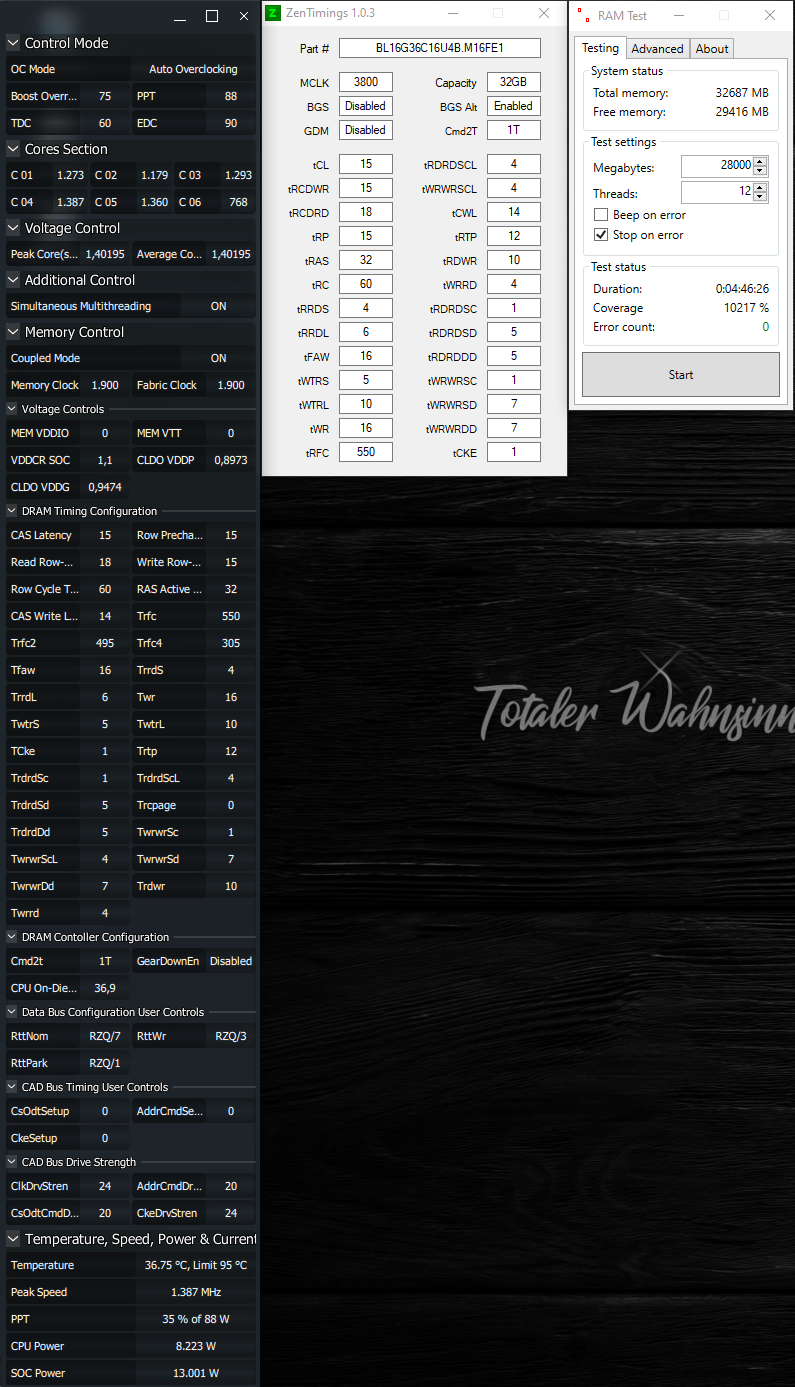The image size is (795, 1387).
Task: Close the dark Ryzen tuning window
Action: coord(244,16)
